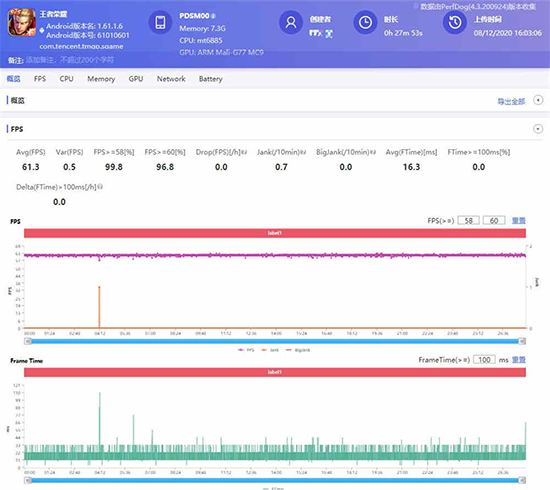550x490 pixels.
Task: Click the upload time history icon
Action: tap(455, 22)
